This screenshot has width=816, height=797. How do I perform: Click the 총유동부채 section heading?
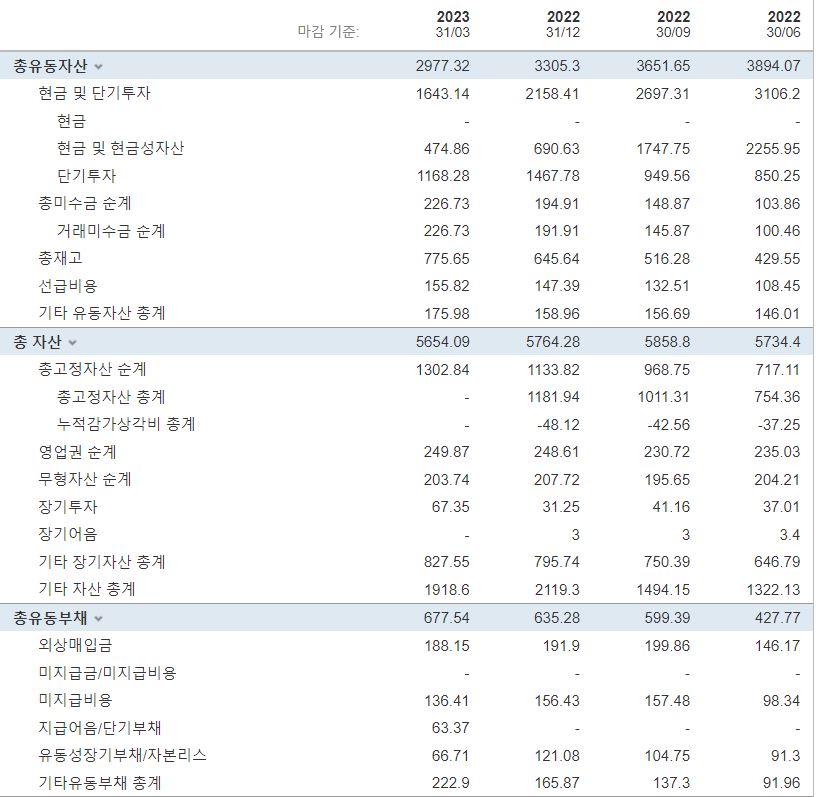pyautogui.click(x=50, y=618)
